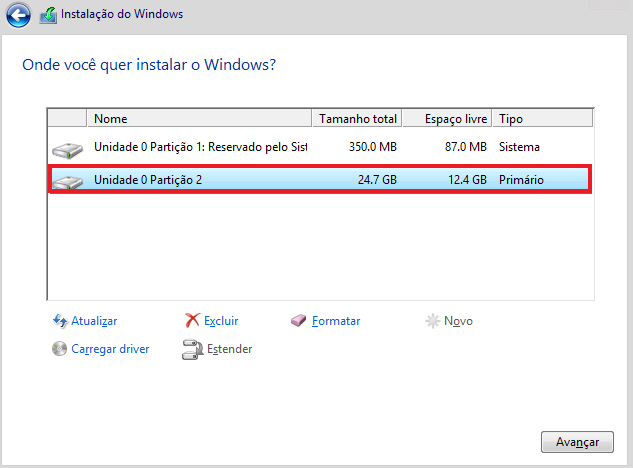Click the Avançar button
The width and height of the screenshot is (633, 468).
click(x=577, y=442)
